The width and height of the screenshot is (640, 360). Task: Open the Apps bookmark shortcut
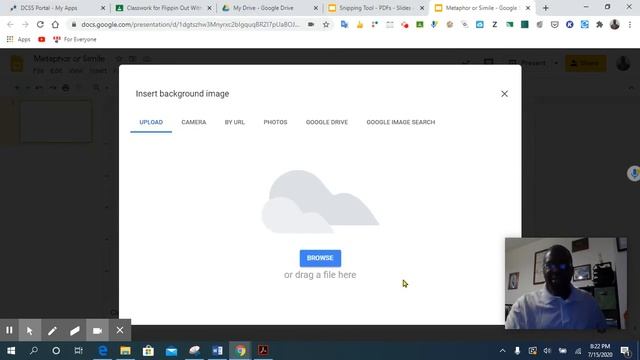point(19,39)
